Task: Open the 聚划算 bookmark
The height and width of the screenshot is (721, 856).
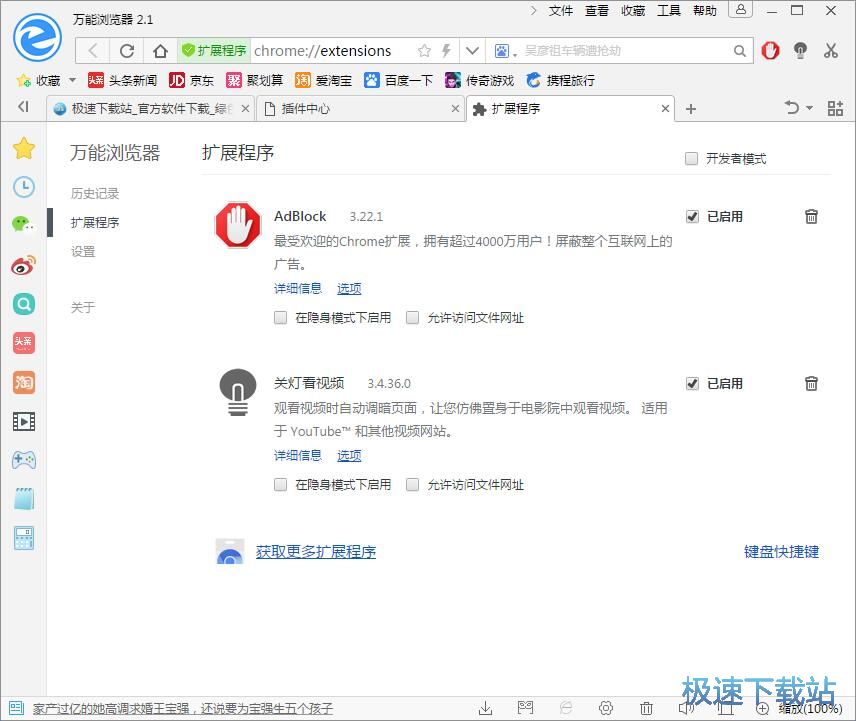Action: click(x=255, y=80)
